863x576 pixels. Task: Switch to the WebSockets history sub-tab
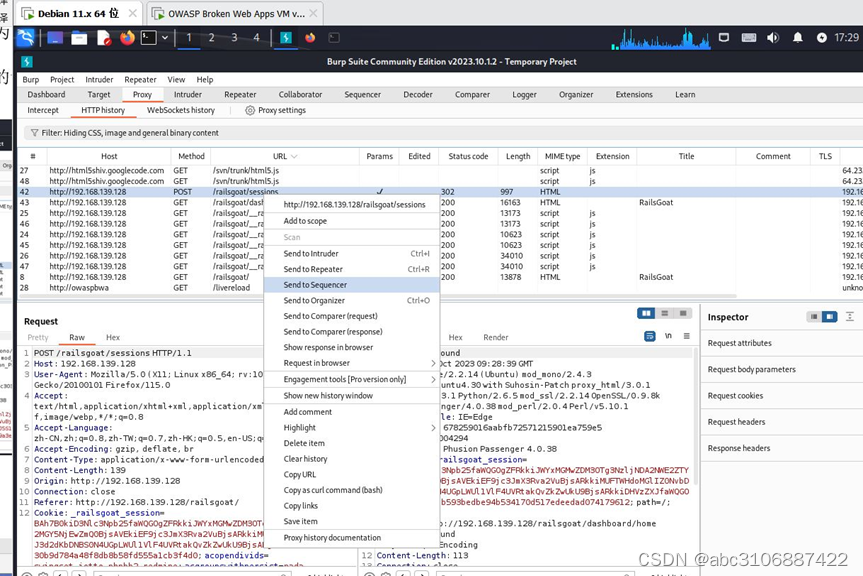point(181,110)
